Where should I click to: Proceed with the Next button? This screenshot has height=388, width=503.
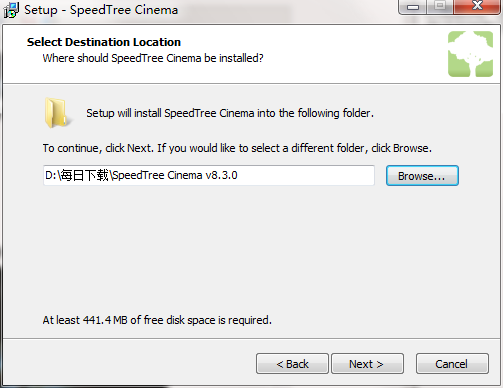click(367, 364)
